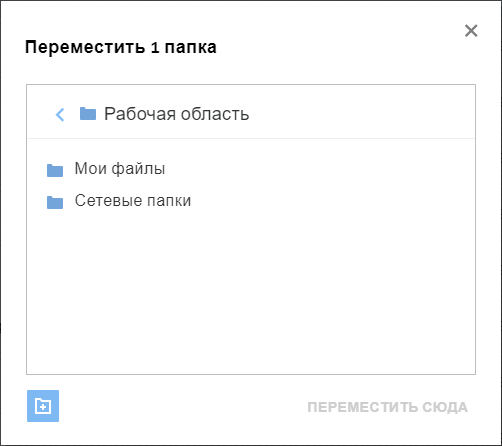The width and height of the screenshot is (502, 446).
Task: Click blank area right of Мои файлы
Action: point(320,169)
